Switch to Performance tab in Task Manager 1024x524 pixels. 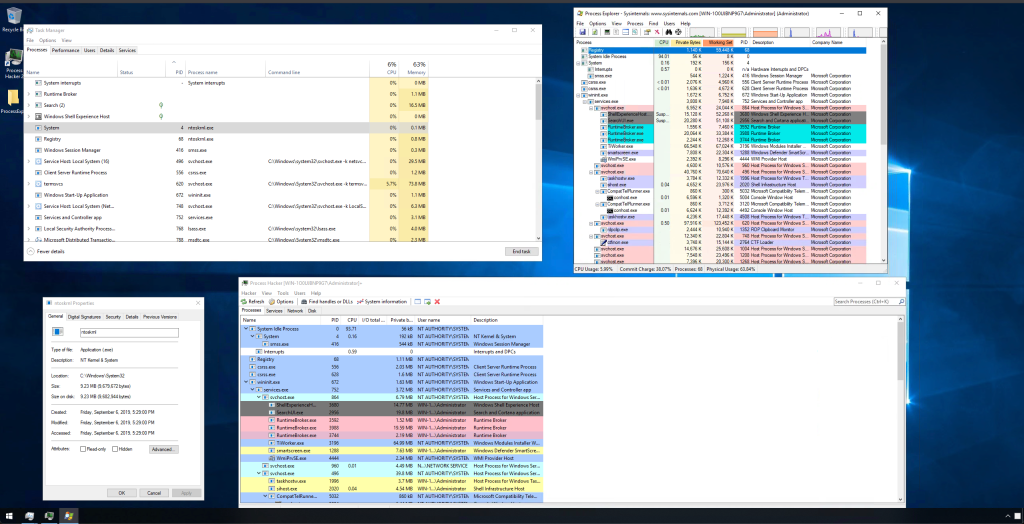coord(65,50)
